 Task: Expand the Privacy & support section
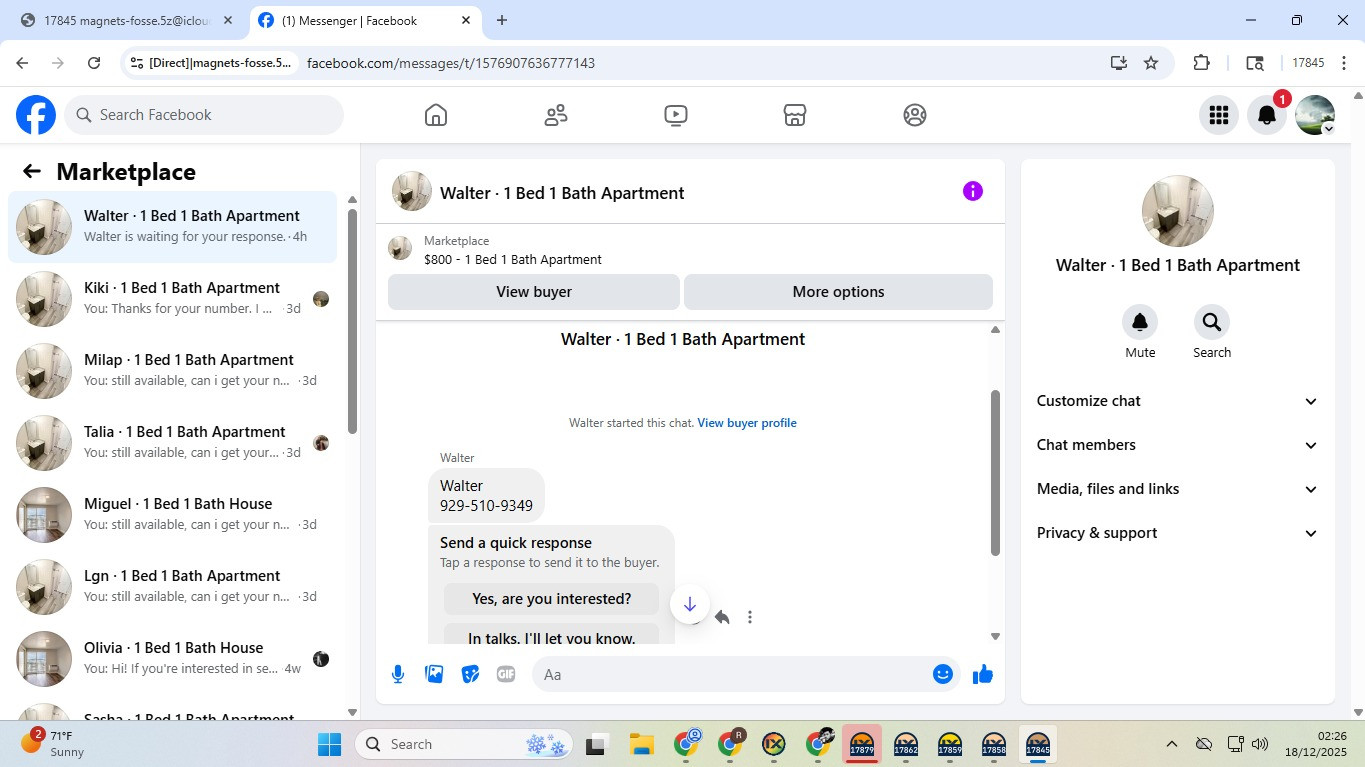point(1178,533)
